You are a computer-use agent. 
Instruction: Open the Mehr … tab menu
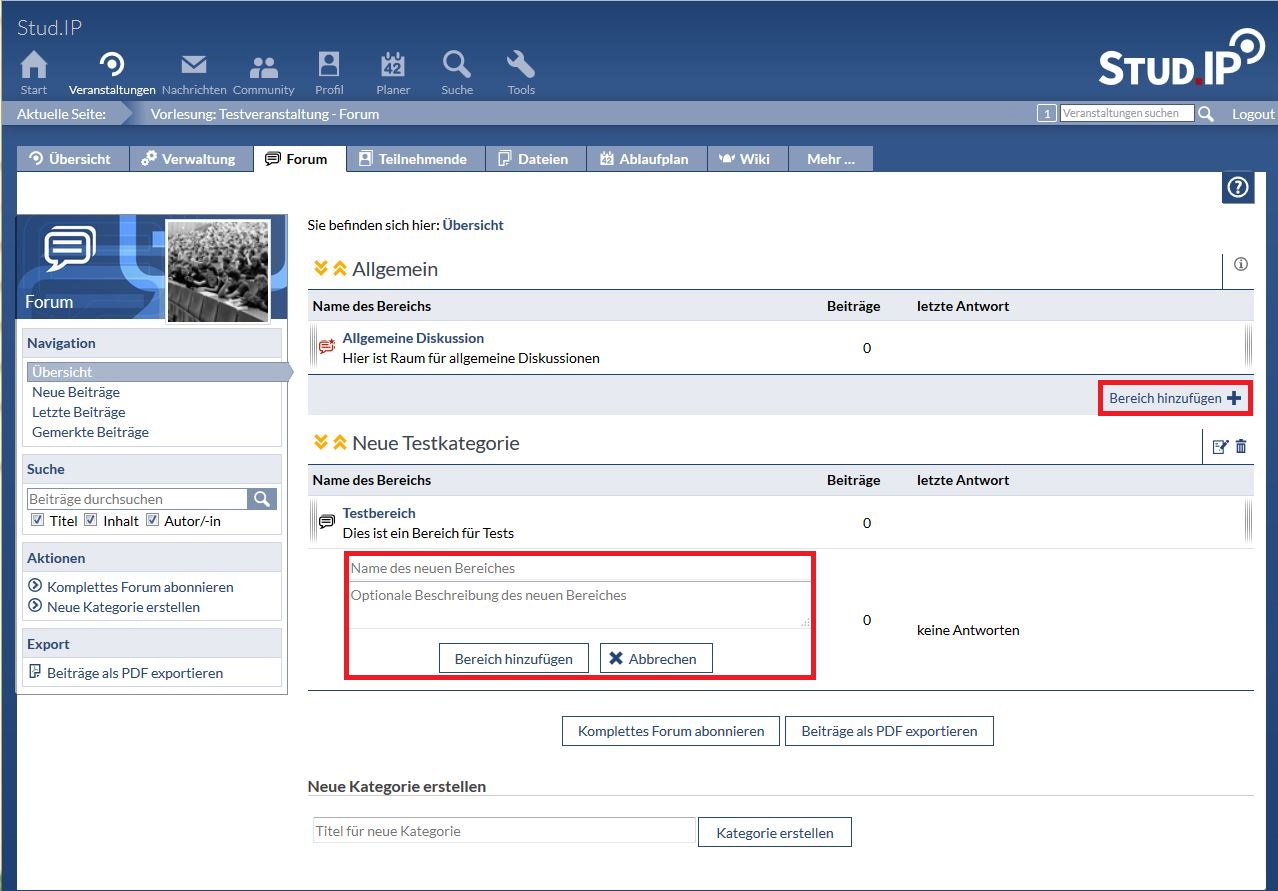pos(830,159)
